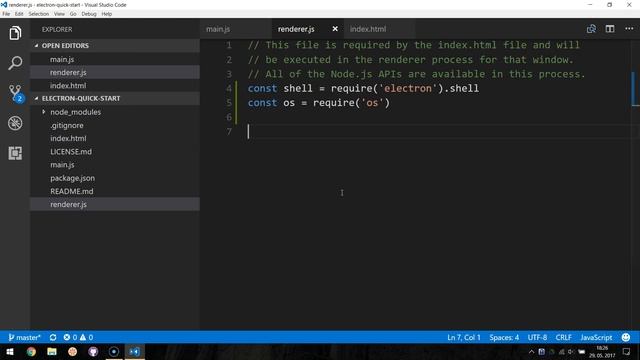Select the renderer.js tab

[296, 29]
